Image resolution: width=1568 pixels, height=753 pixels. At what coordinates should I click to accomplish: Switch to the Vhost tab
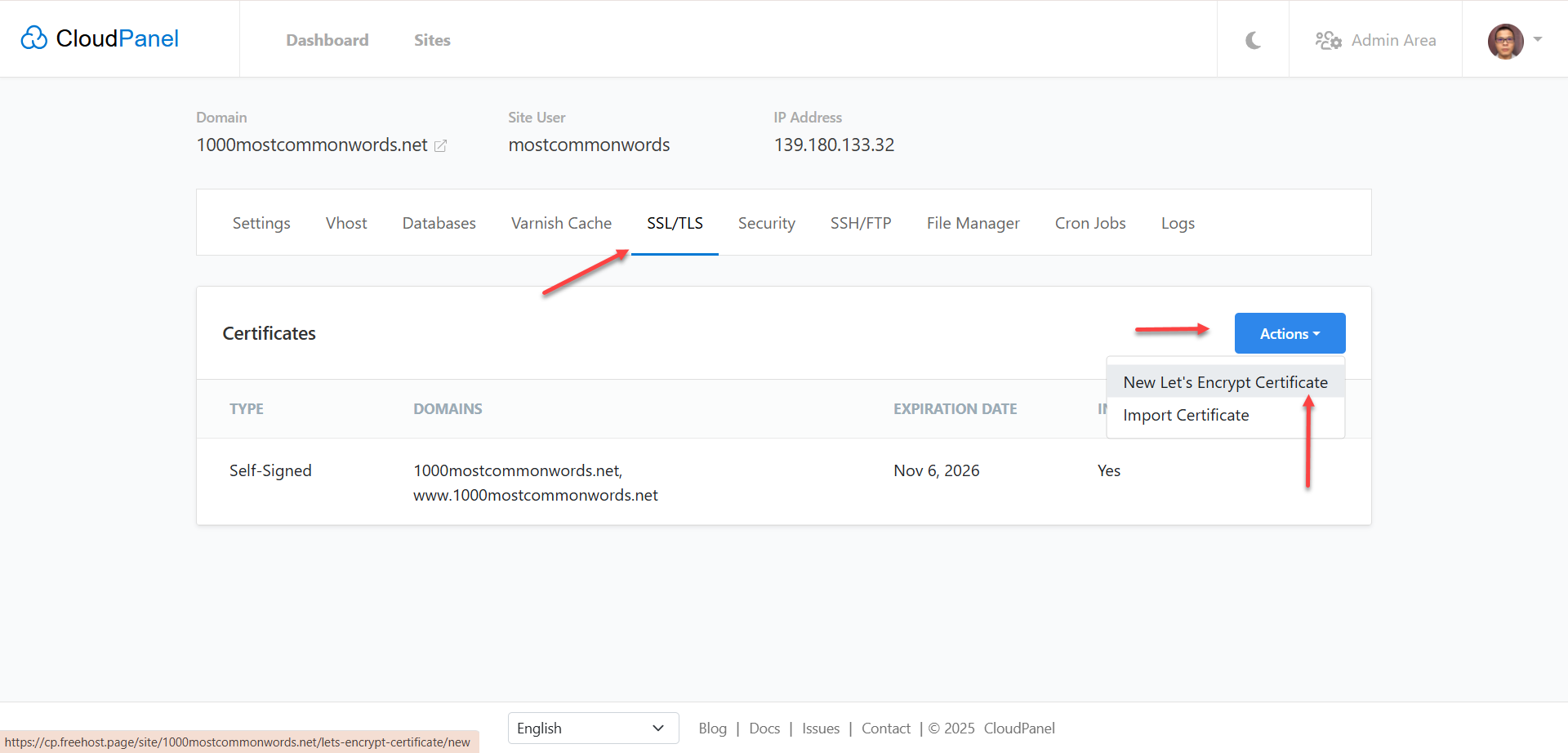click(346, 223)
